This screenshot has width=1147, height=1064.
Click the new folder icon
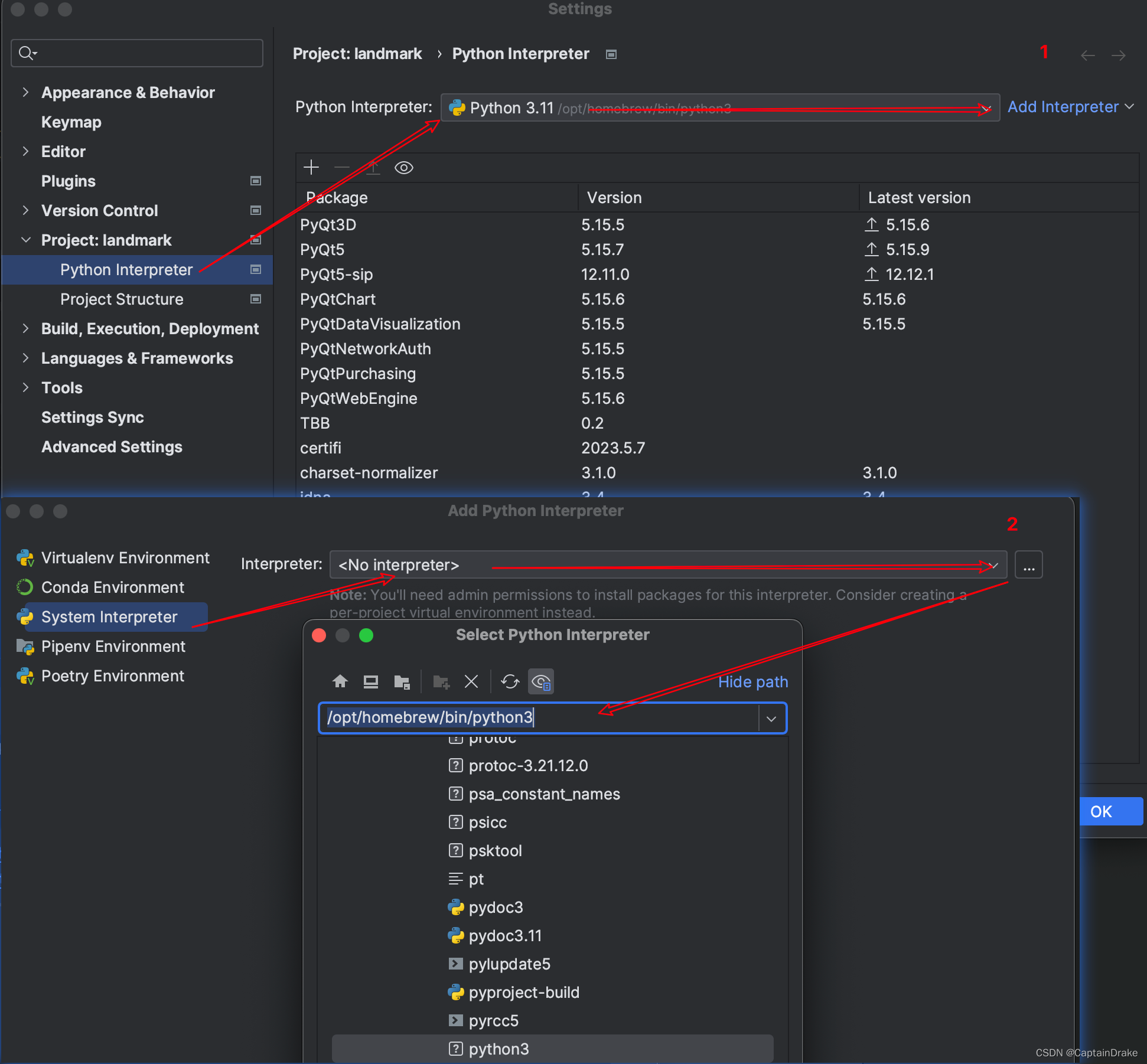click(441, 682)
